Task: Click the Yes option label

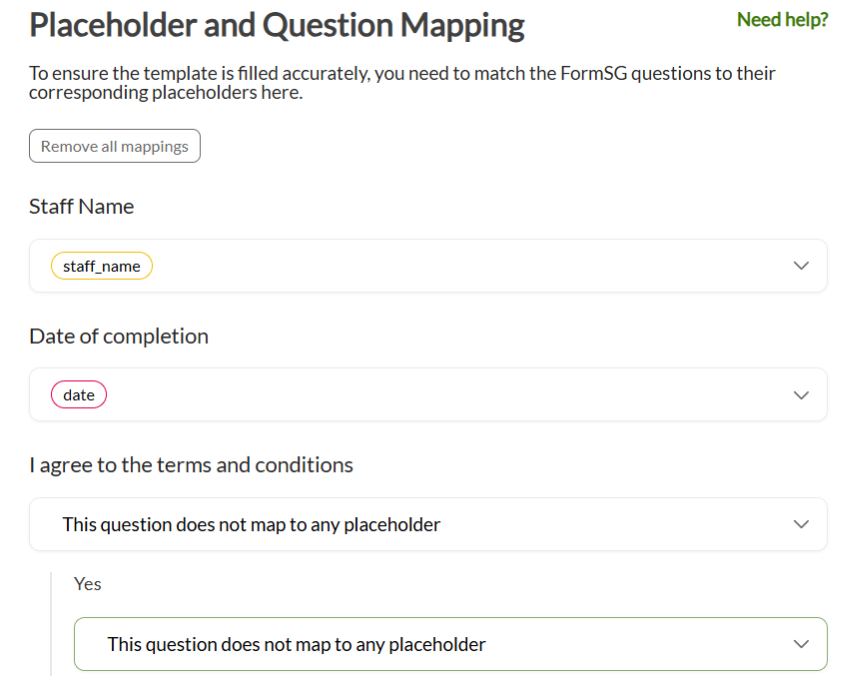Action: pyautogui.click(x=88, y=584)
